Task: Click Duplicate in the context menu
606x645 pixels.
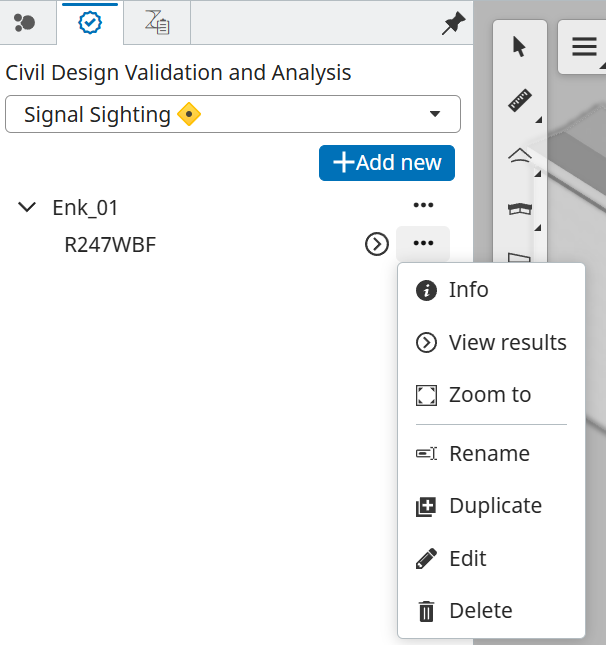Action: (x=495, y=506)
